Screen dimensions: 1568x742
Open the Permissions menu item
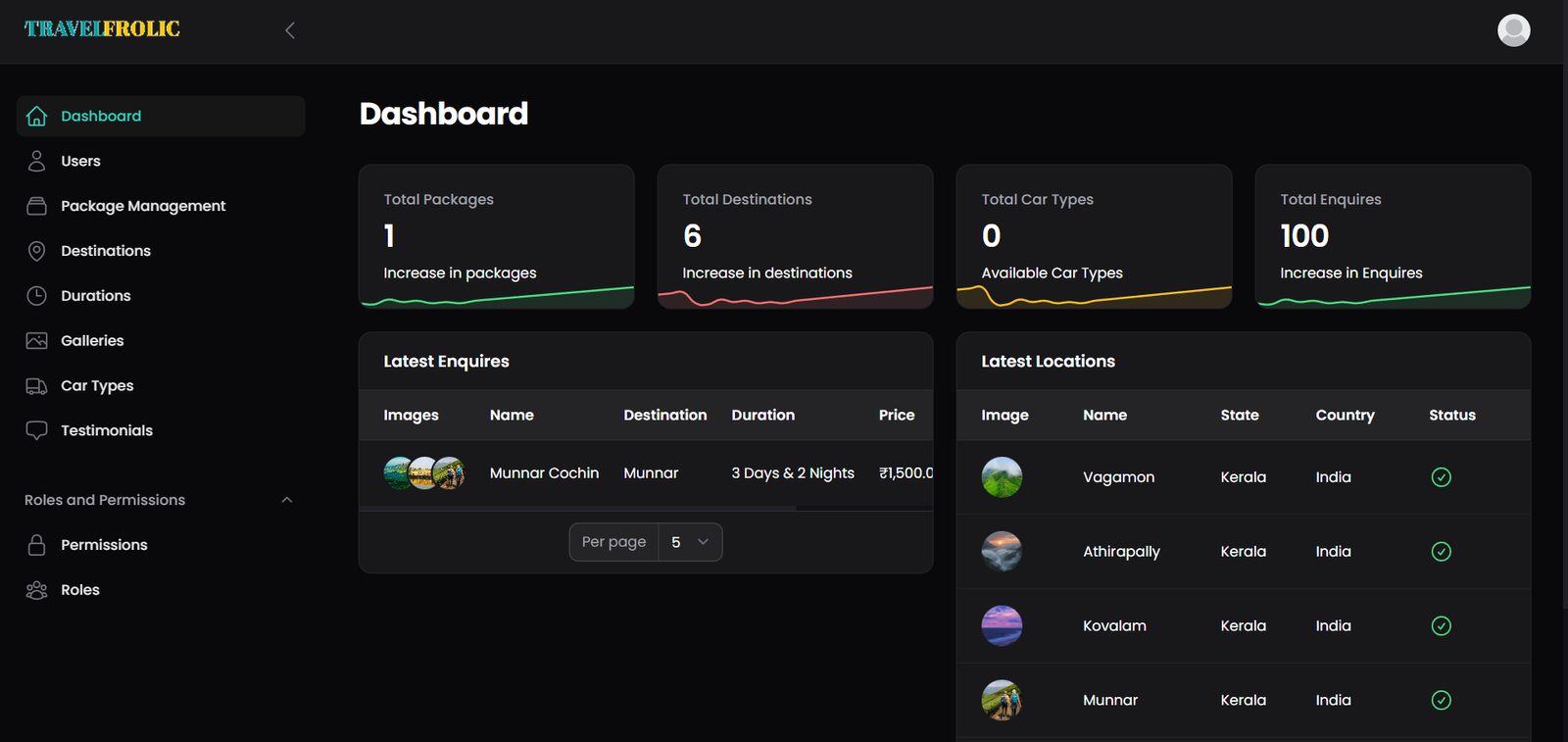104,545
